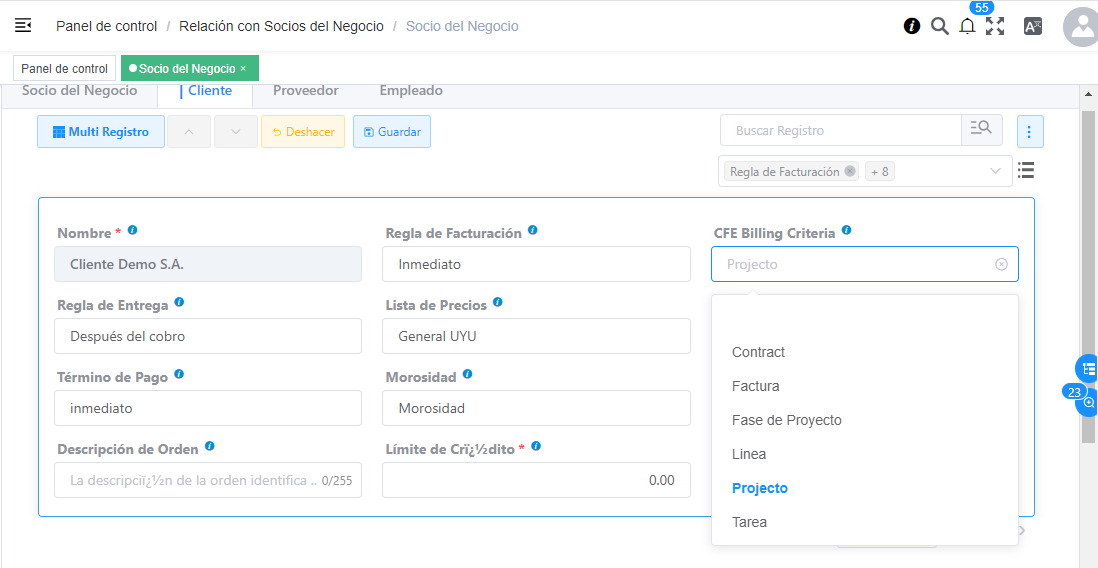Toggle fullscreen mode icon
The height and width of the screenshot is (568, 1098).
click(995, 27)
